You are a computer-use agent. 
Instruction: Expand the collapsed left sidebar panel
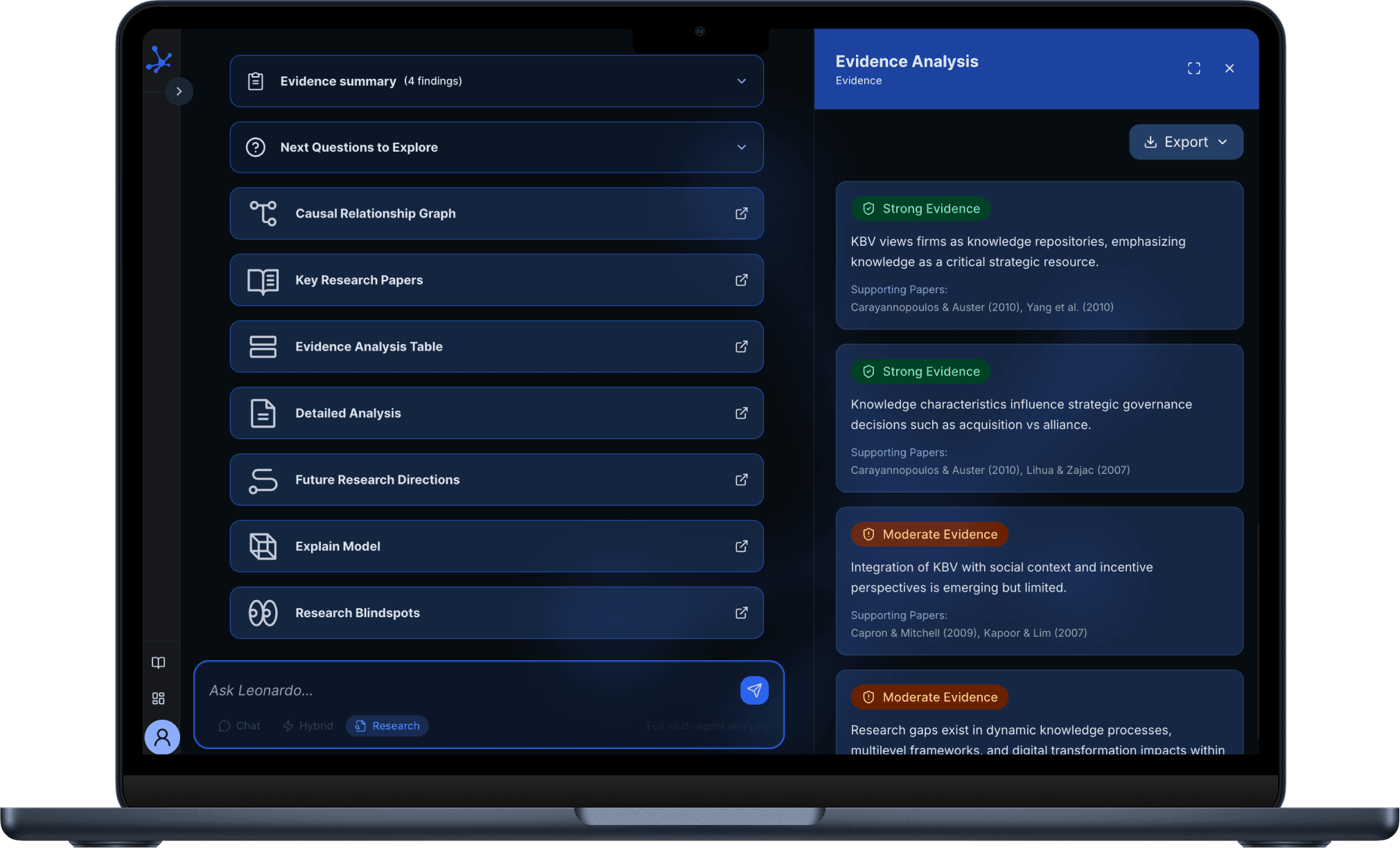tap(180, 91)
